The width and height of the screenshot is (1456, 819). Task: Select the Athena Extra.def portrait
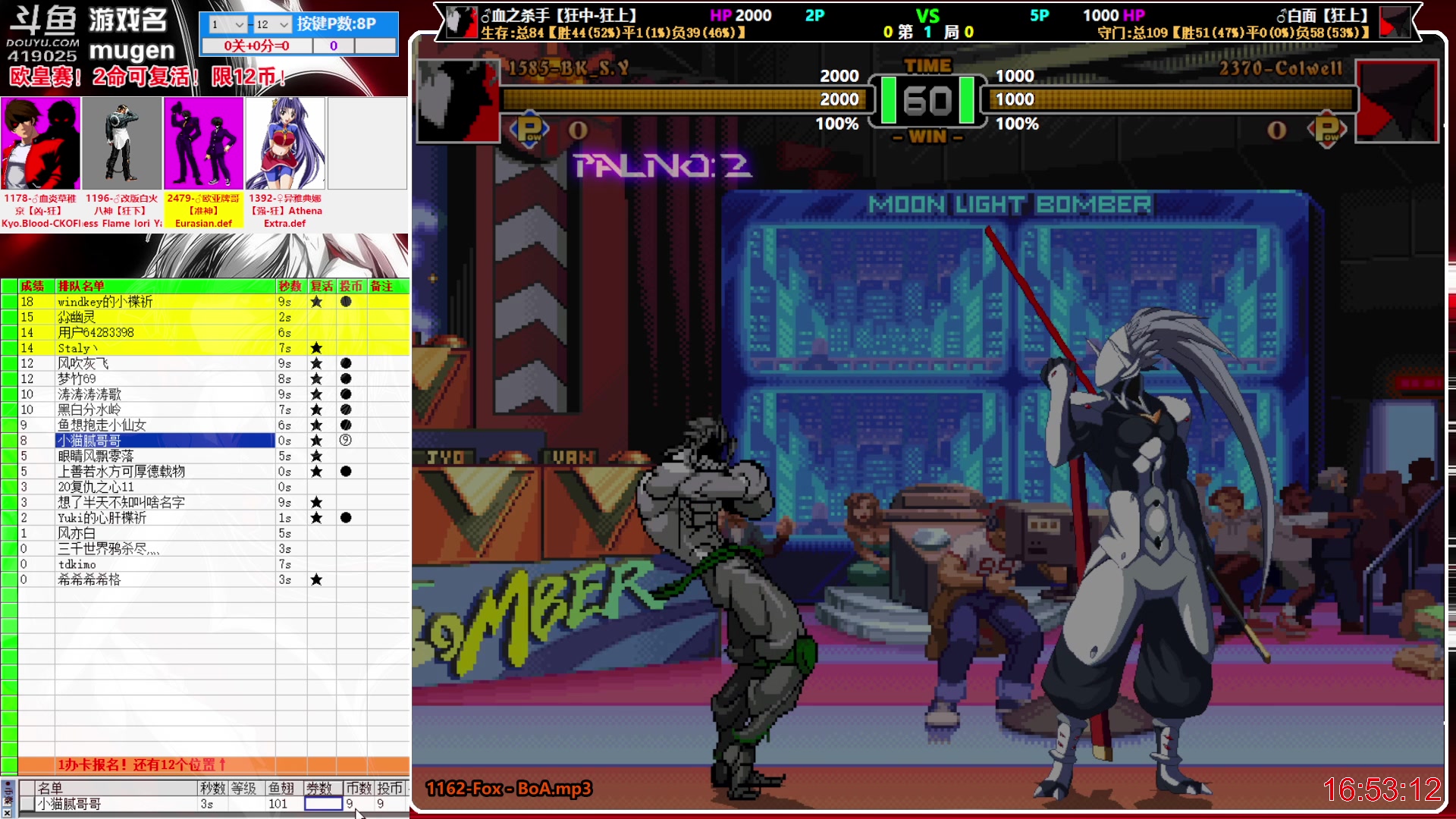click(x=285, y=143)
